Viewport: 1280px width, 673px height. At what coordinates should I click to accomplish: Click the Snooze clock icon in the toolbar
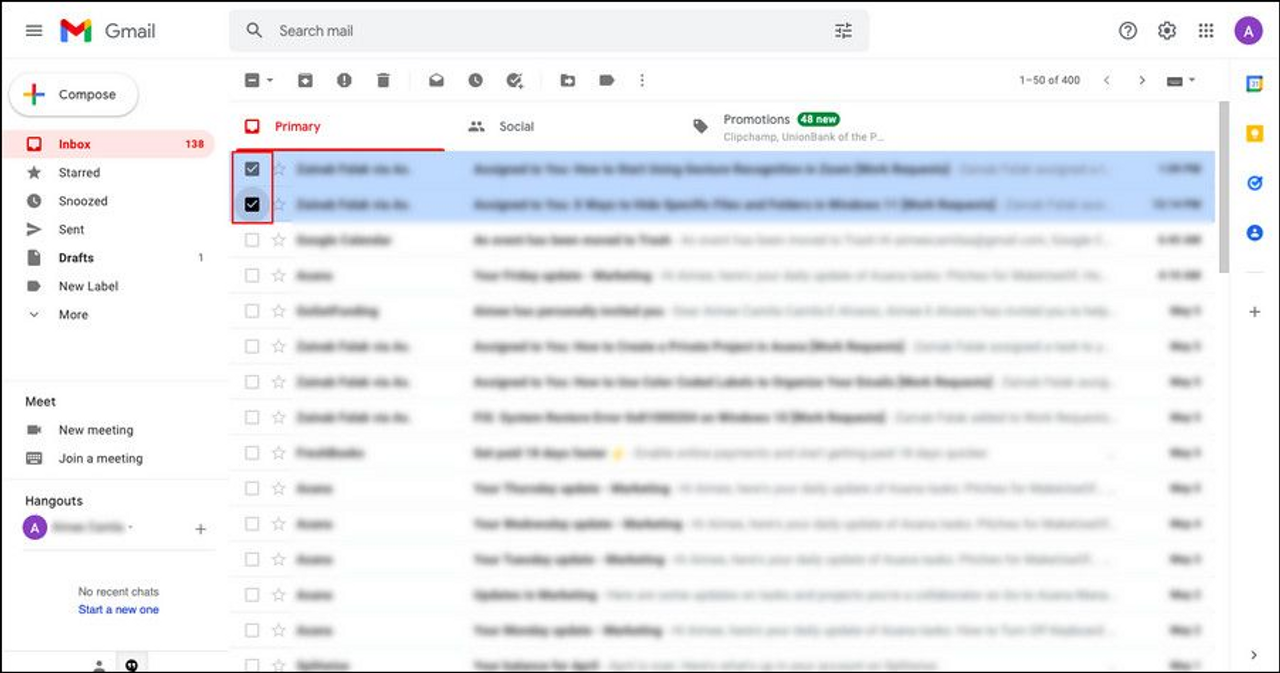coord(475,81)
